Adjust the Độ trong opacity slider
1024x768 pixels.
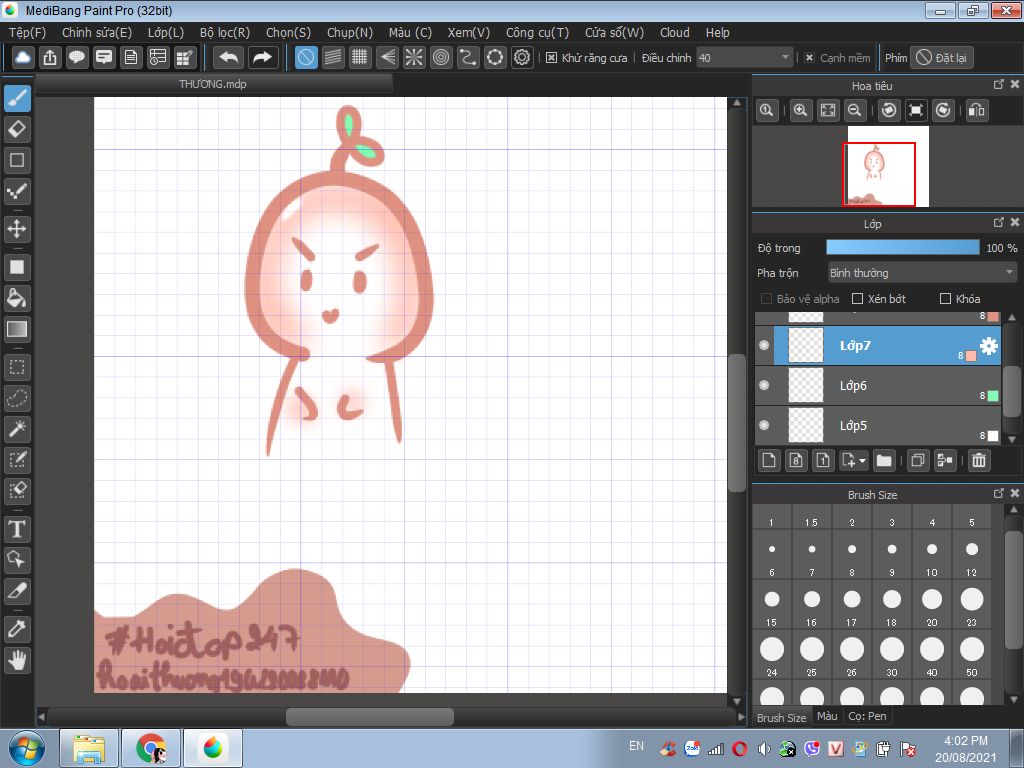[902, 248]
